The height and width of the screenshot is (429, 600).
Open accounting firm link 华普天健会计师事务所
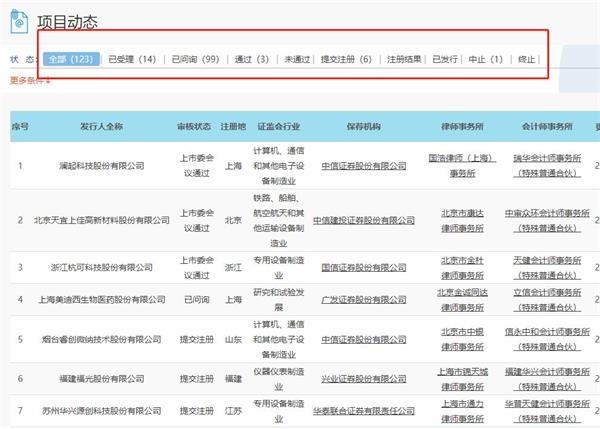pyautogui.click(x=547, y=411)
